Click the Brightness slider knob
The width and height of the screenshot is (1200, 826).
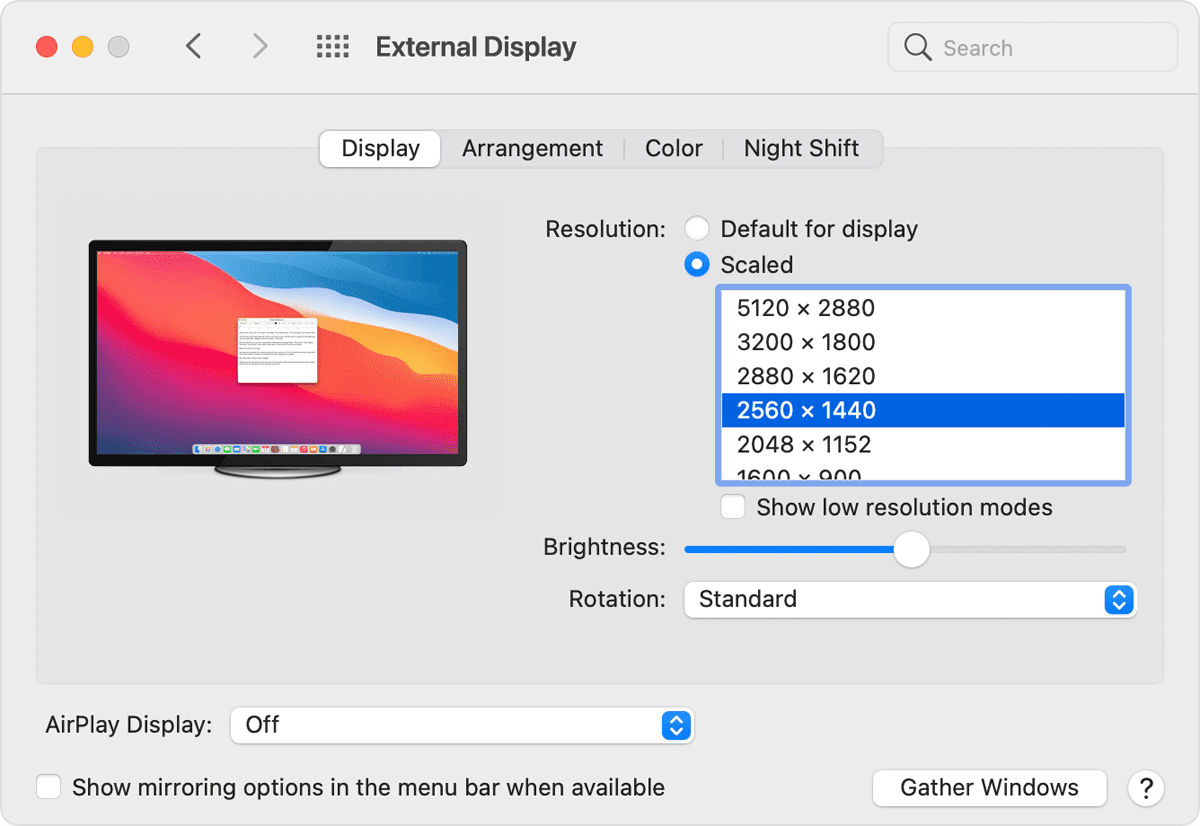click(911, 549)
